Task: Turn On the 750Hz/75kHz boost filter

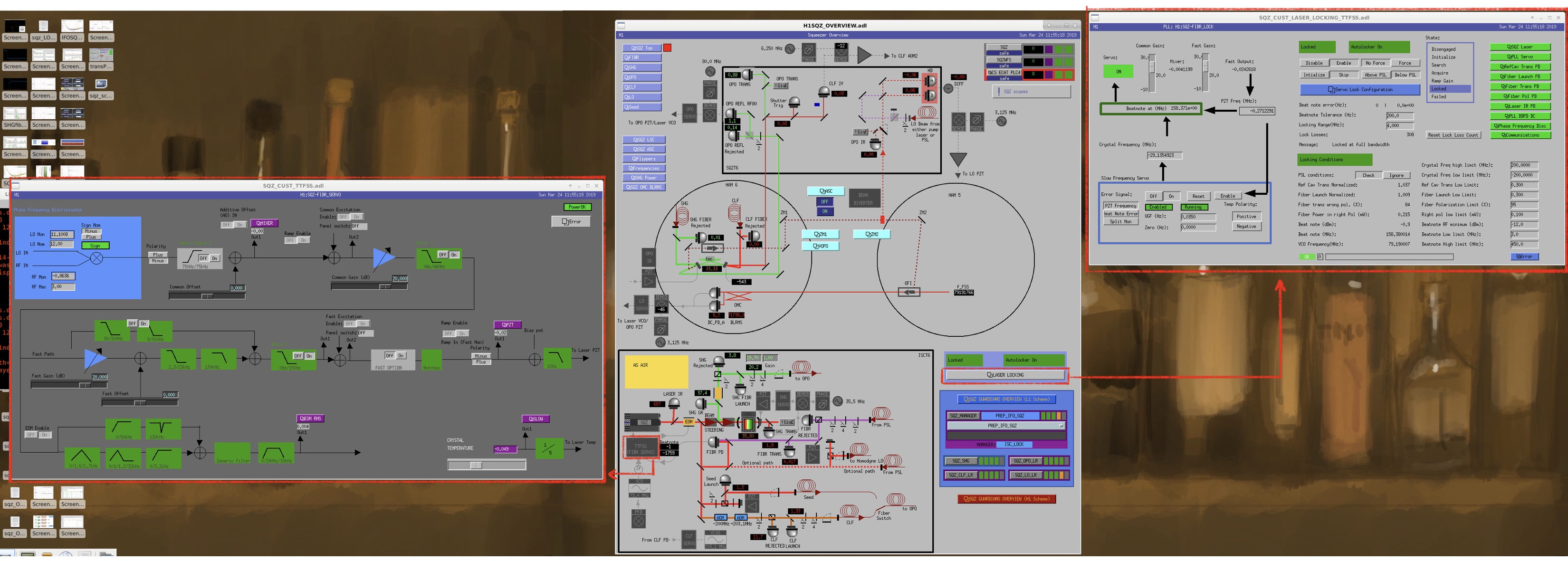Action: click(214, 258)
